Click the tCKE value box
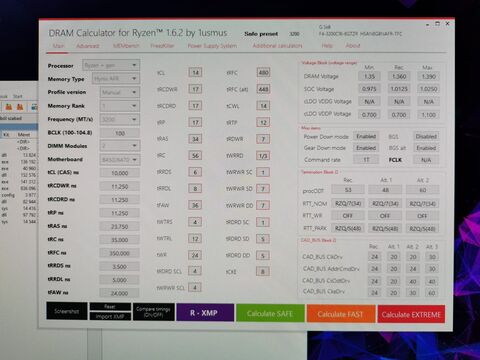 (x=263, y=272)
